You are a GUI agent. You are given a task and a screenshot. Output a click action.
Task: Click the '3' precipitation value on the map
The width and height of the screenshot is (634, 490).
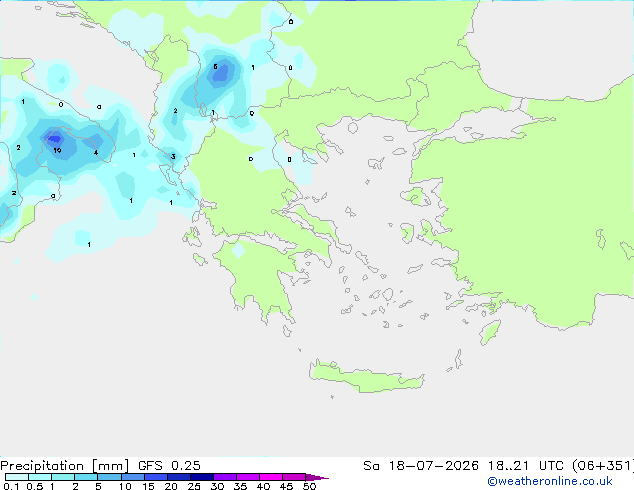click(x=173, y=156)
